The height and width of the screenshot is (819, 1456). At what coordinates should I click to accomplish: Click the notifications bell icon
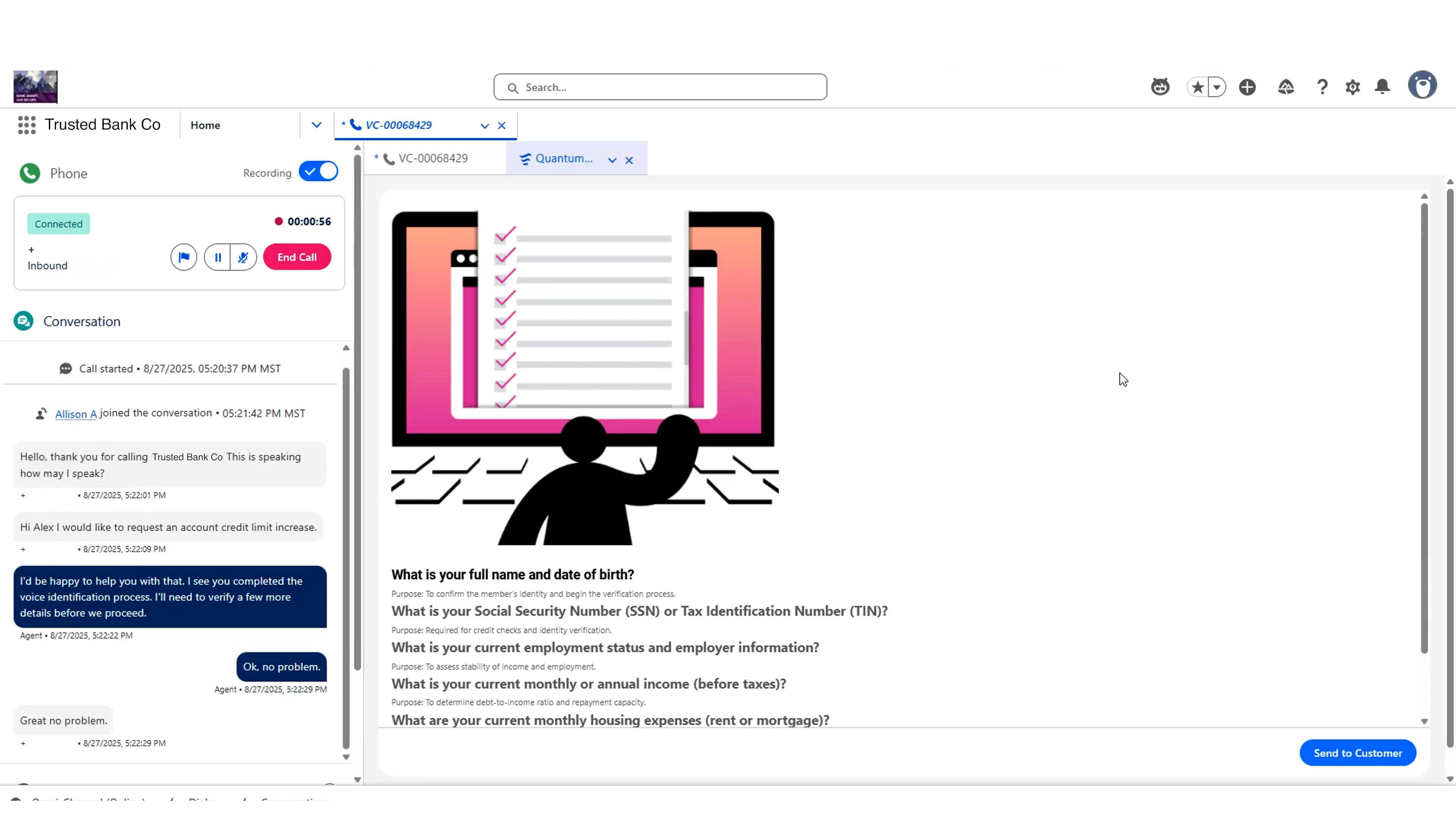pyautogui.click(x=1382, y=86)
